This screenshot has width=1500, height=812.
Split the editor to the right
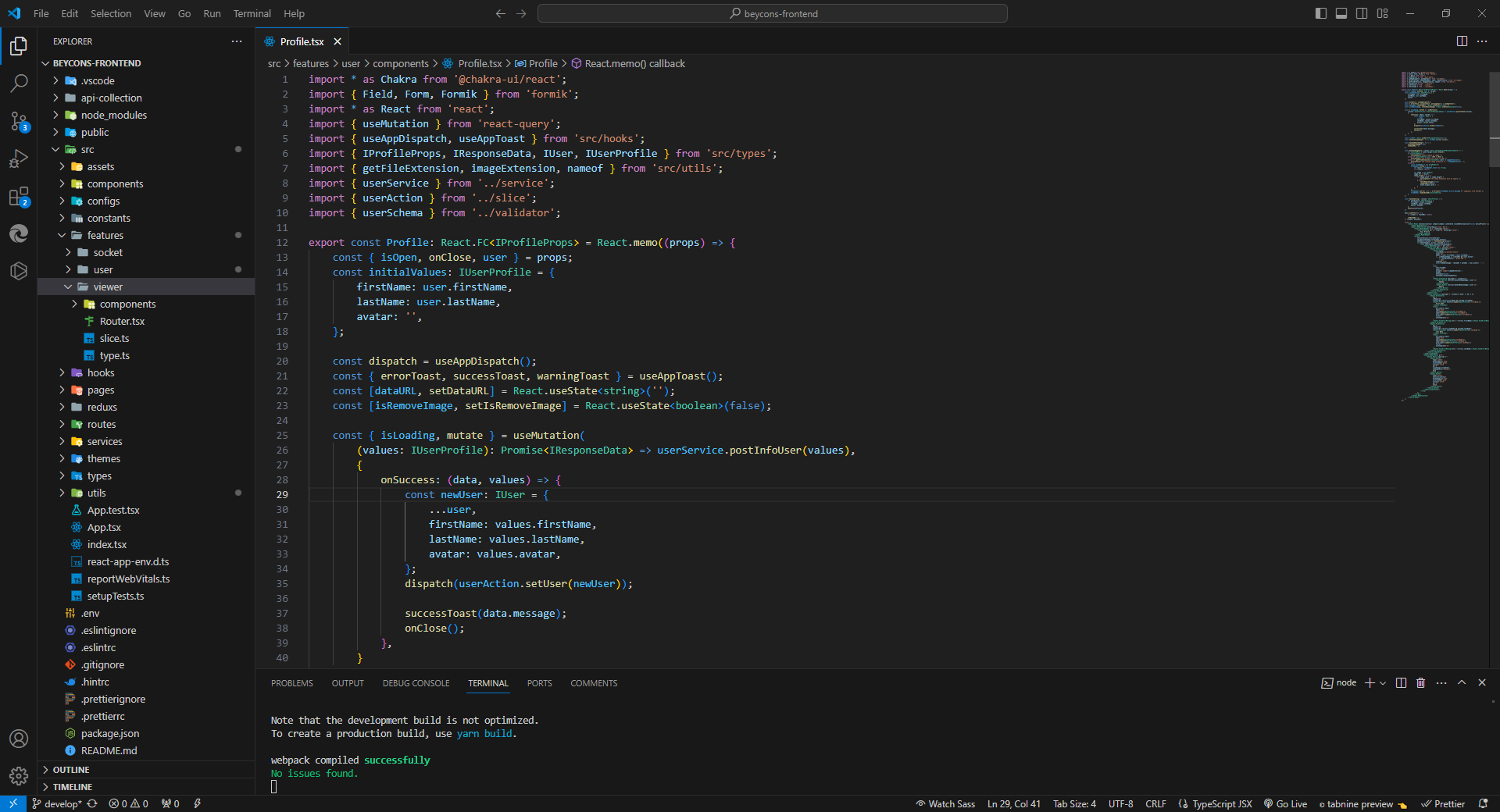tap(1462, 41)
